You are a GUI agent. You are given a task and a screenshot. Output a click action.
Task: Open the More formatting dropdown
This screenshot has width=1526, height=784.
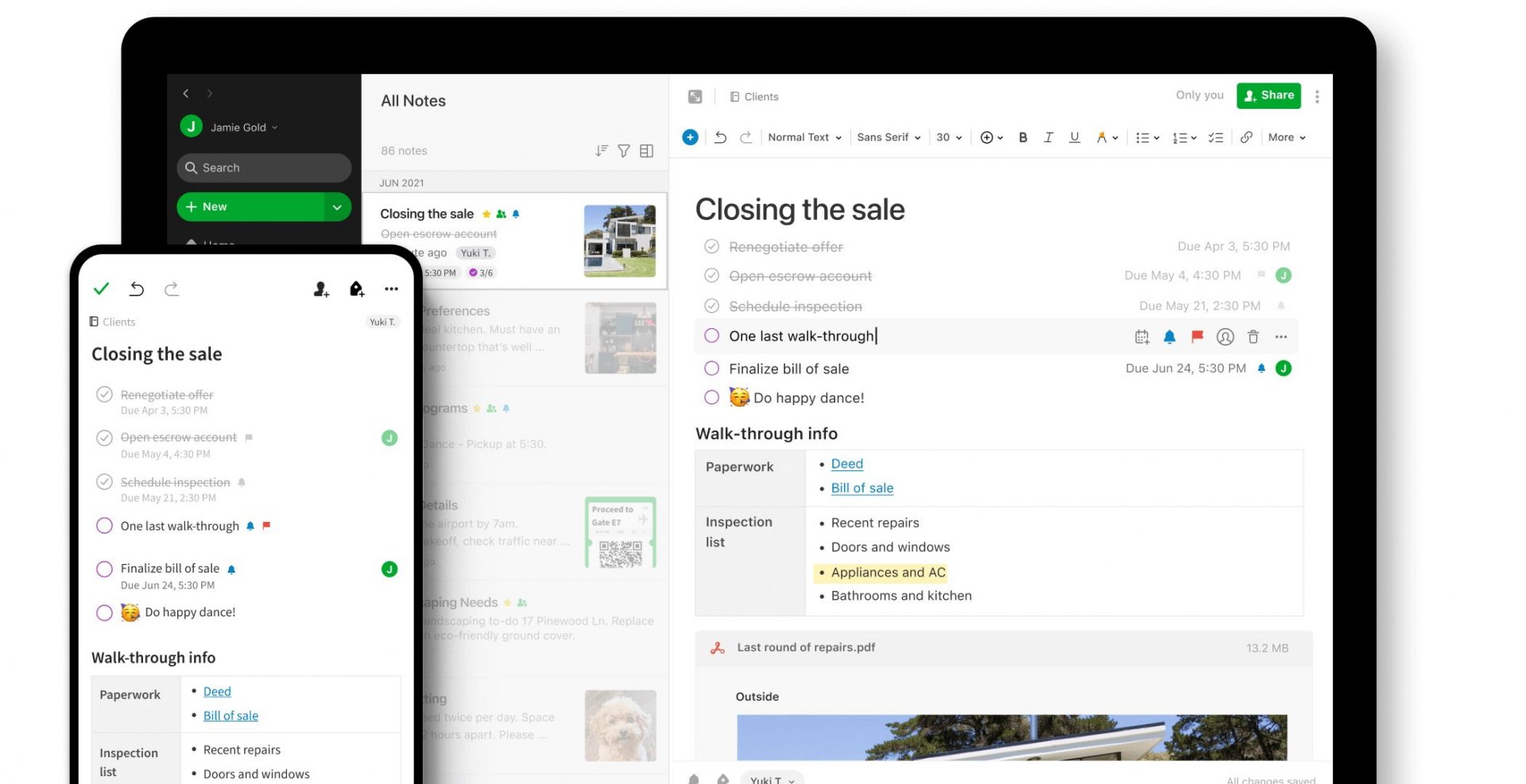1287,137
